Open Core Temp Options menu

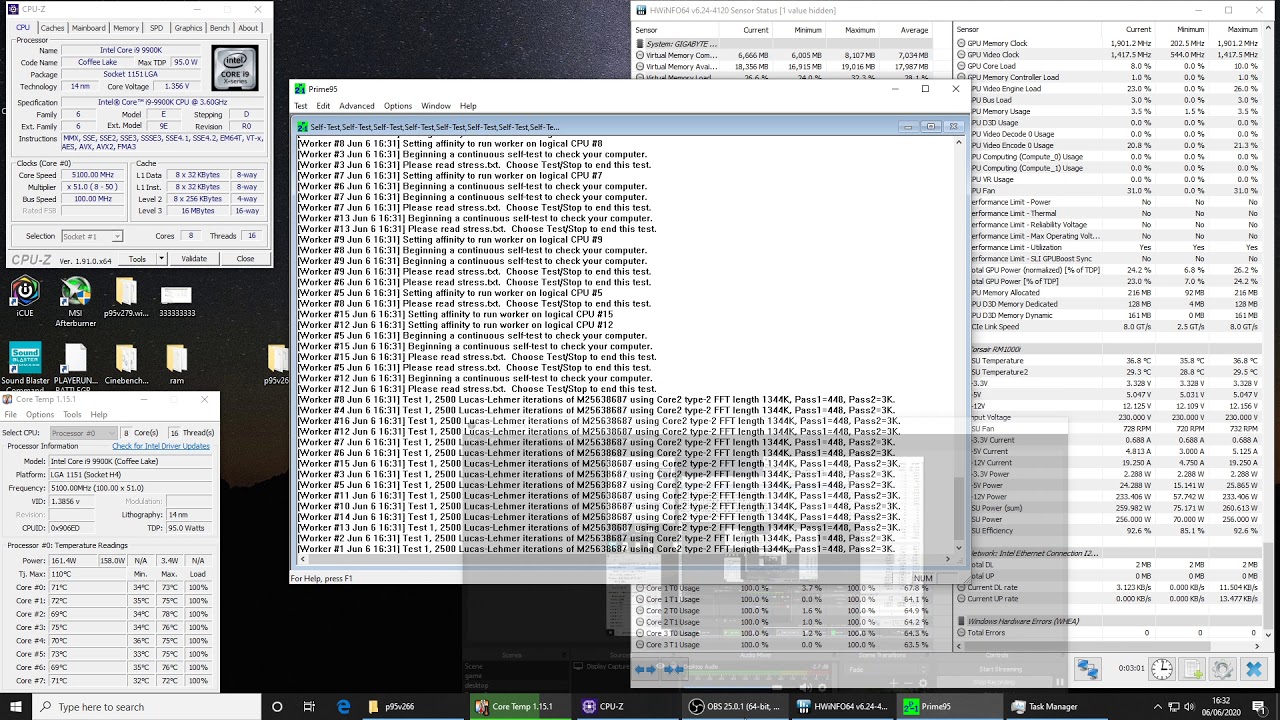40,414
